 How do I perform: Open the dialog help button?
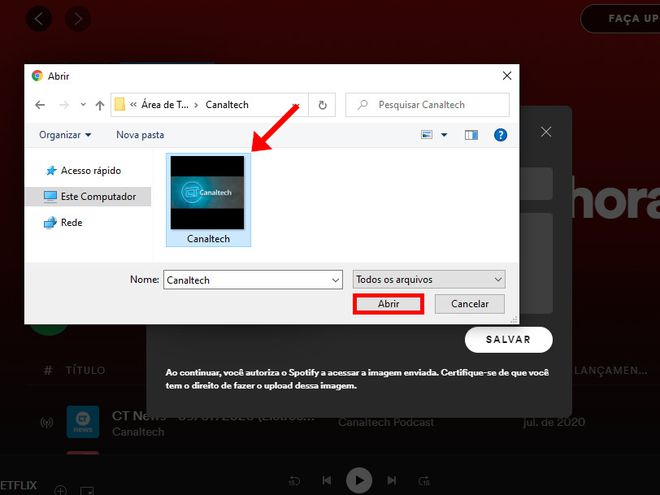(x=500, y=135)
